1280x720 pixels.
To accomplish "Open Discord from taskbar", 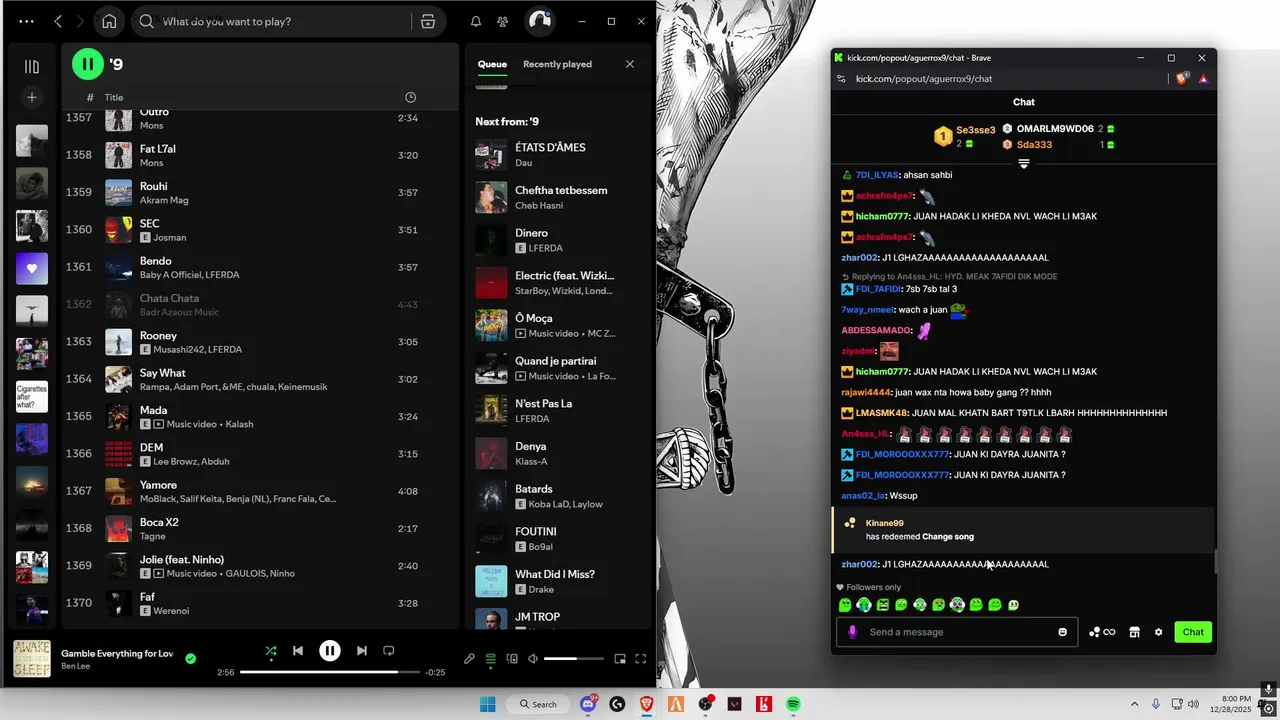I will click(x=588, y=704).
